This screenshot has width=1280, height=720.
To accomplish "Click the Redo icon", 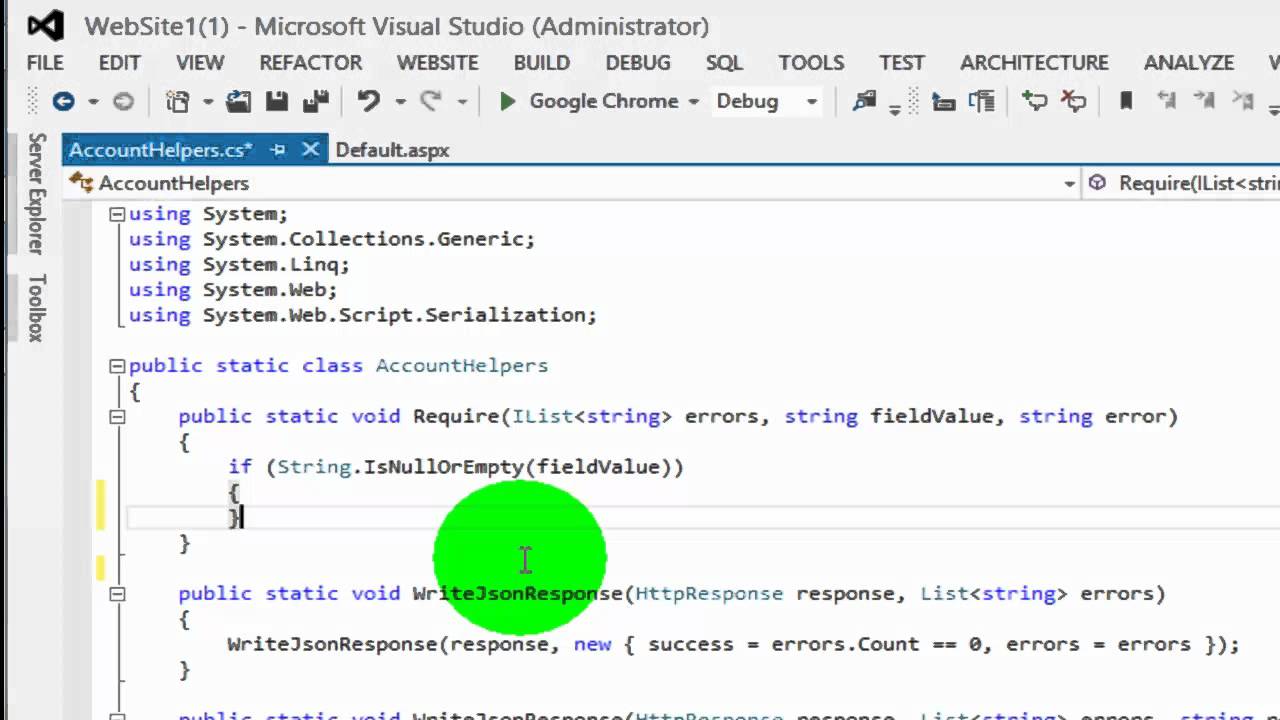I will pyautogui.click(x=431, y=101).
